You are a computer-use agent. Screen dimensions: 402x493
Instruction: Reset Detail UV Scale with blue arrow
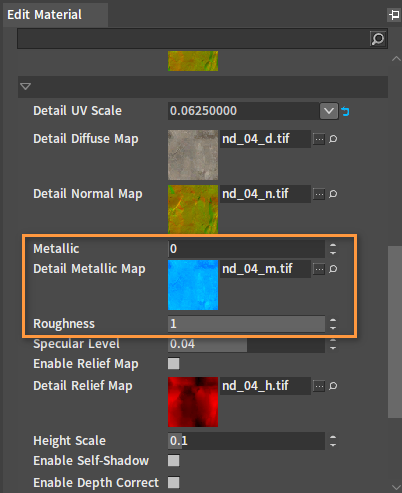[345, 111]
